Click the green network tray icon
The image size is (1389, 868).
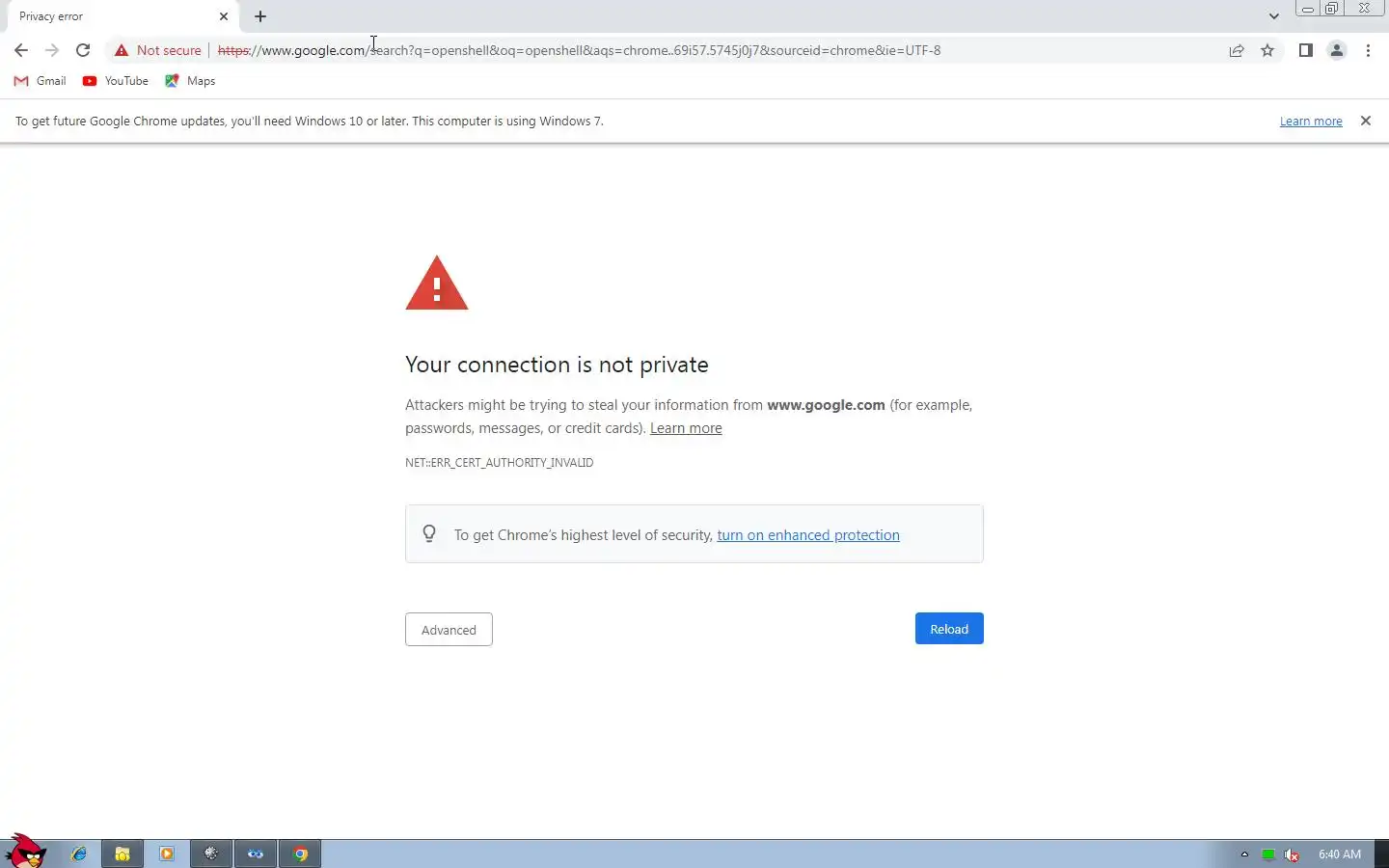tap(1268, 854)
